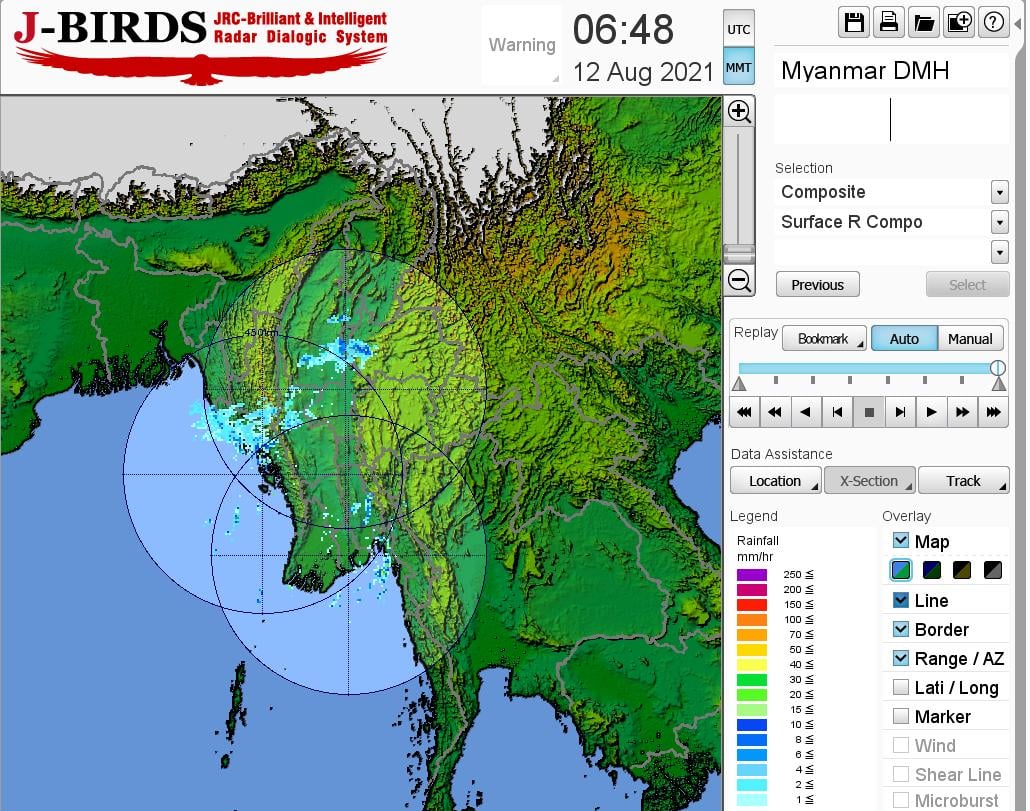This screenshot has width=1030, height=811.
Task: Select the dark blue map color scheme
Action: click(932, 571)
